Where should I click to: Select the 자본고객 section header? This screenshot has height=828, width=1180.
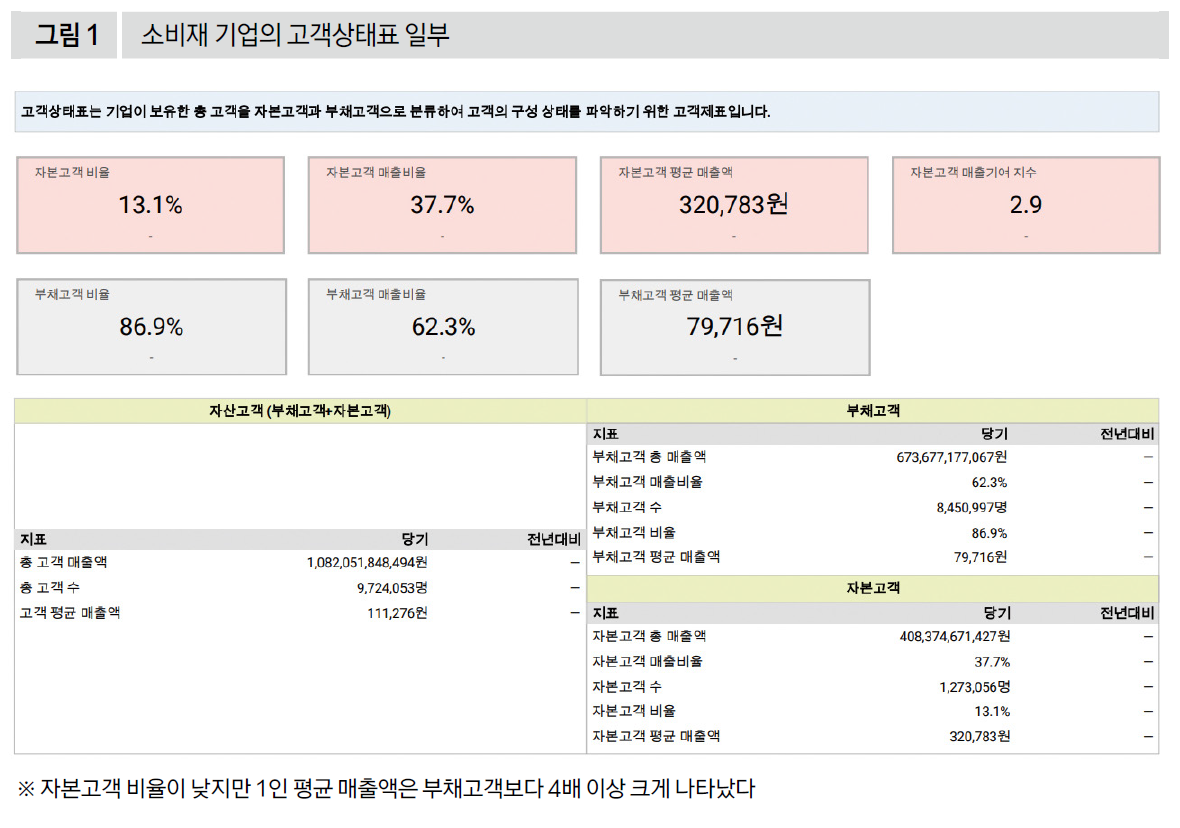[x=873, y=588]
